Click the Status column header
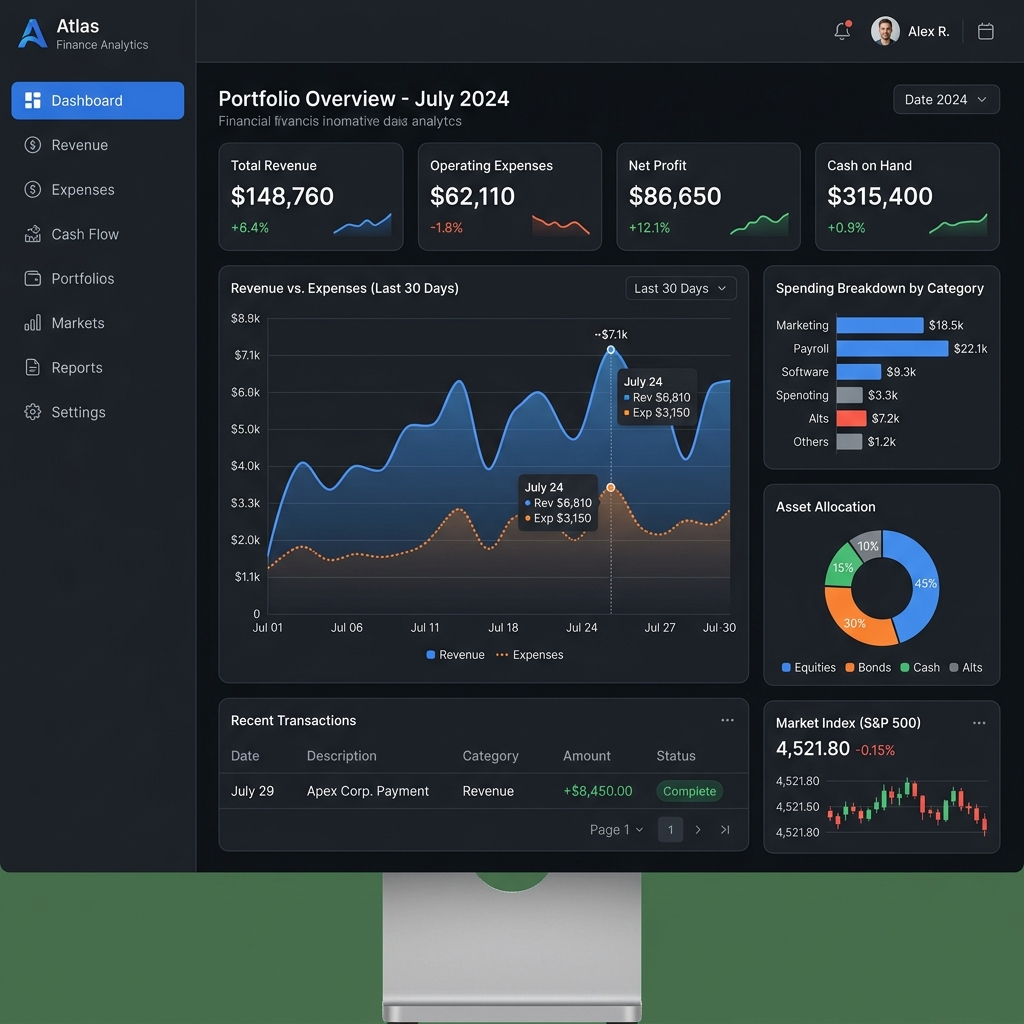Viewport: 1024px width, 1024px height. (x=675, y=756)
